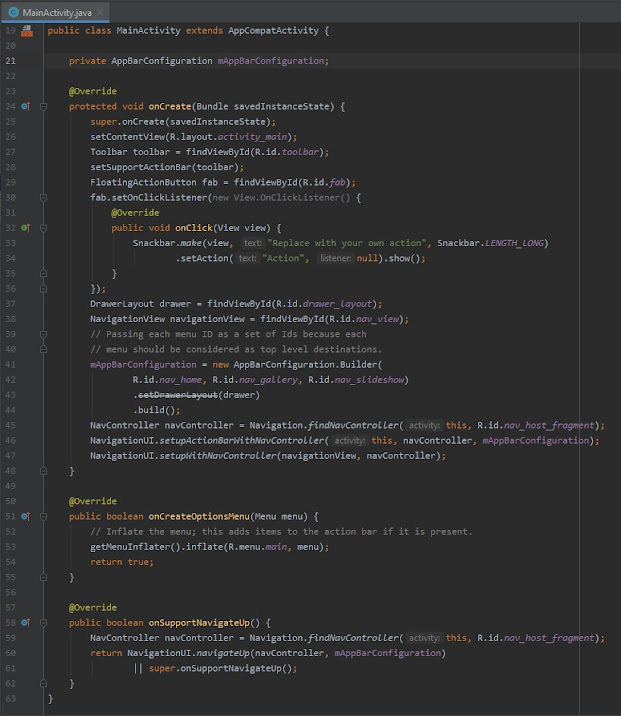This screenshot has height=716, width=621.
Task: Click the closing fold marker on line 48
Action: pyautogui.click(x=41, y=470)
